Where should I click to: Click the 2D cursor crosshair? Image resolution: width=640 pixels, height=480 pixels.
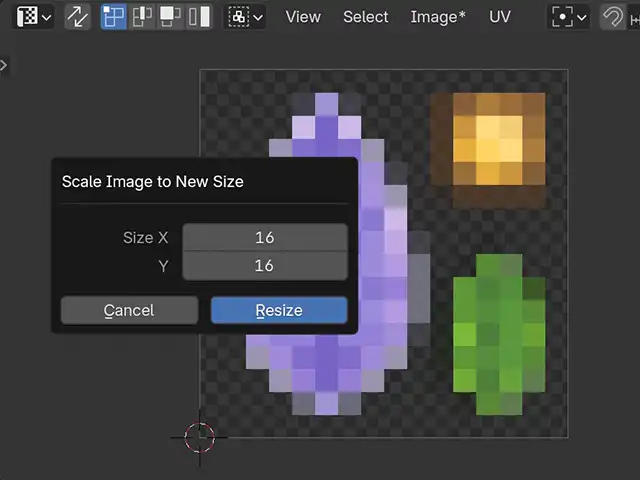point(199,438)
